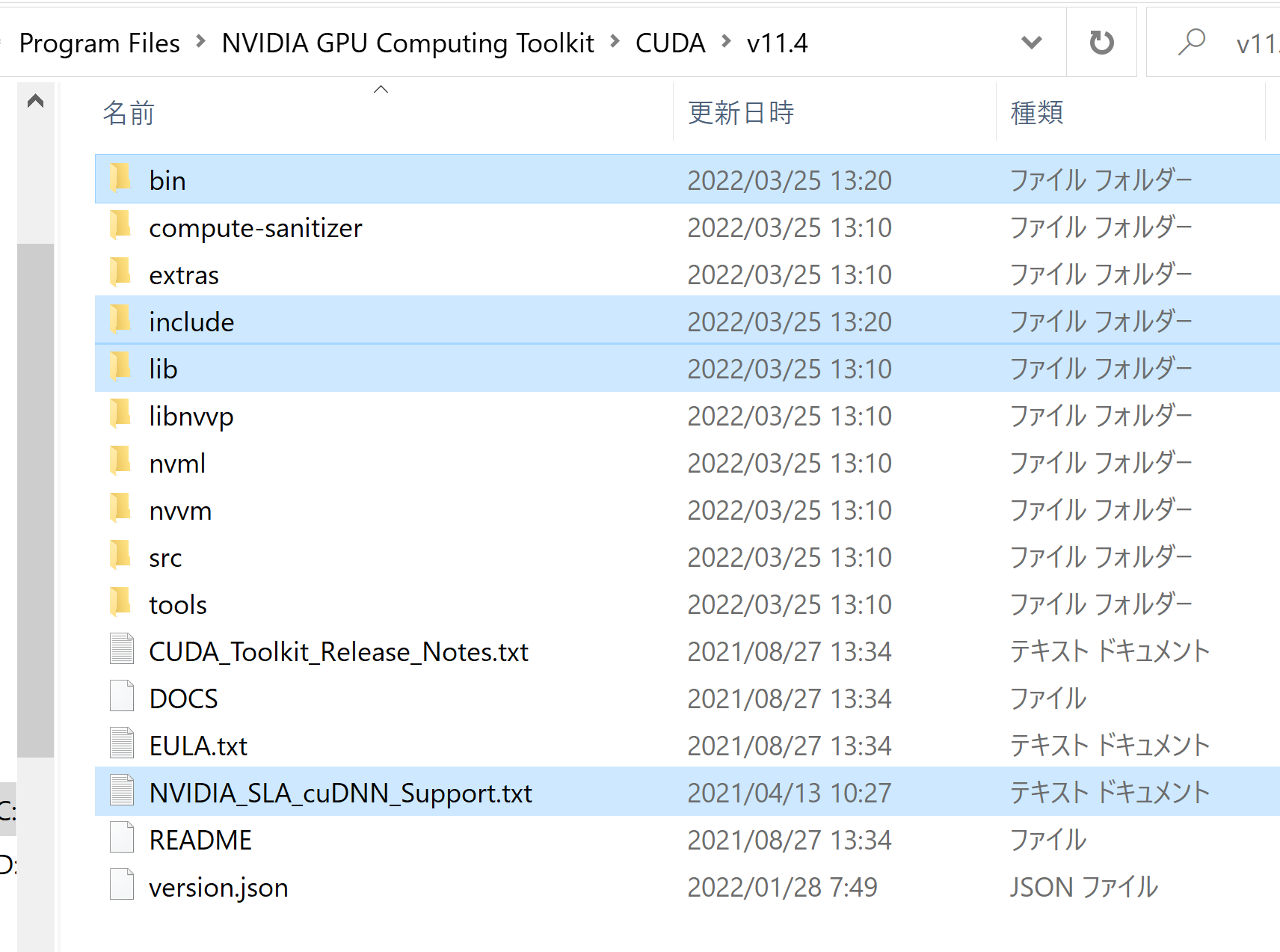Image resolution: width=1280 pixels, height=952 pixels.
Task: Select the compute-sanitizer folder name
Action: pos(256,228)
